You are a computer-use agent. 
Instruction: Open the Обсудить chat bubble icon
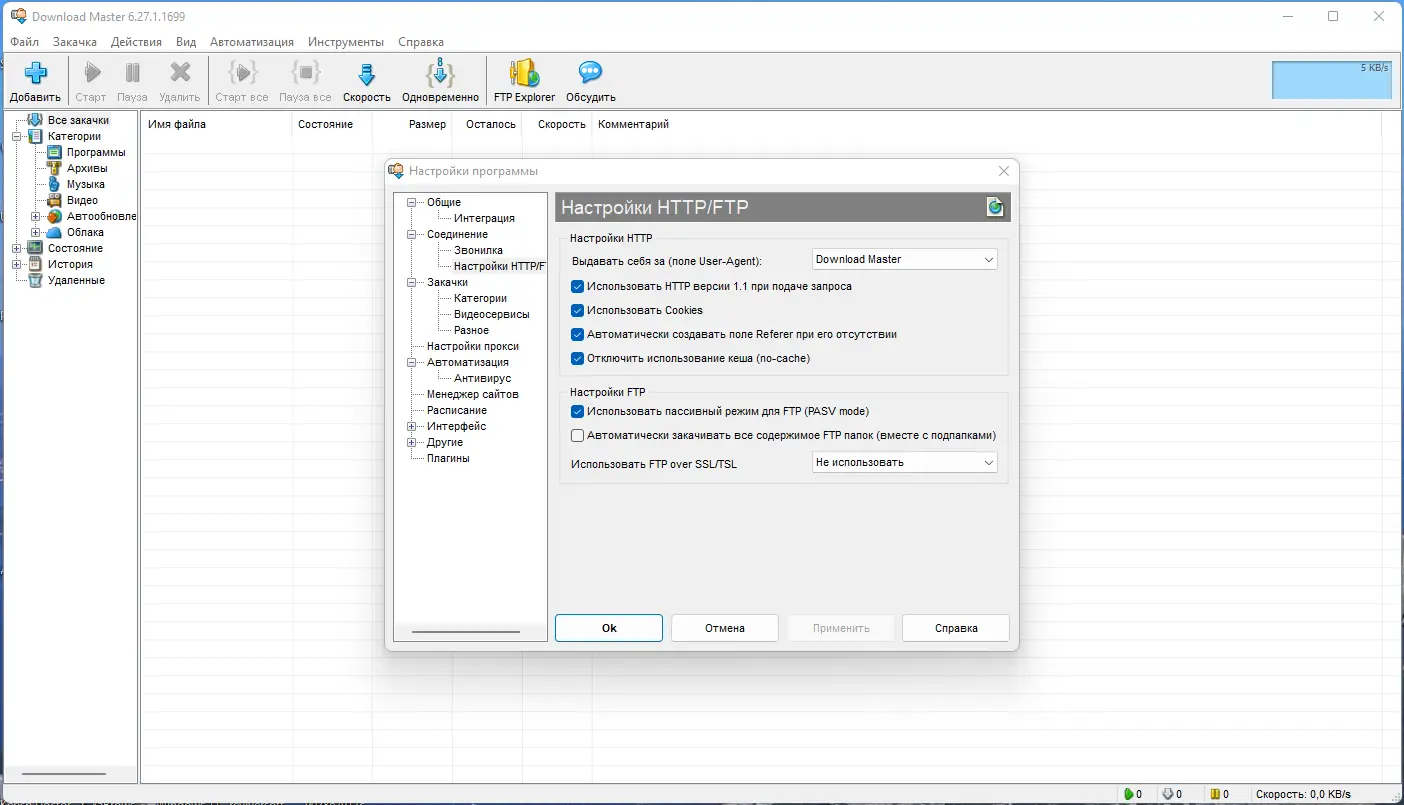(590, 73)
